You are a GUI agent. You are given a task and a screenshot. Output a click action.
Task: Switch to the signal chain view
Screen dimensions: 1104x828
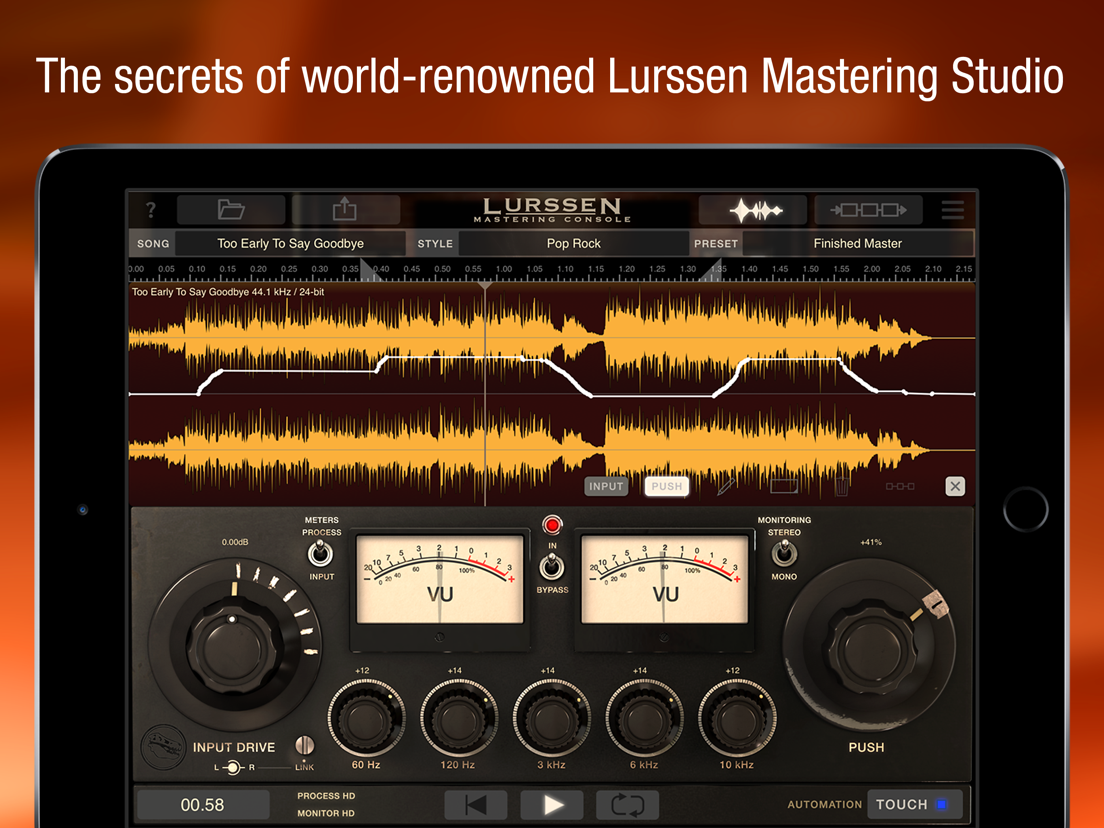pyautogui.click(x=868, y=210)
